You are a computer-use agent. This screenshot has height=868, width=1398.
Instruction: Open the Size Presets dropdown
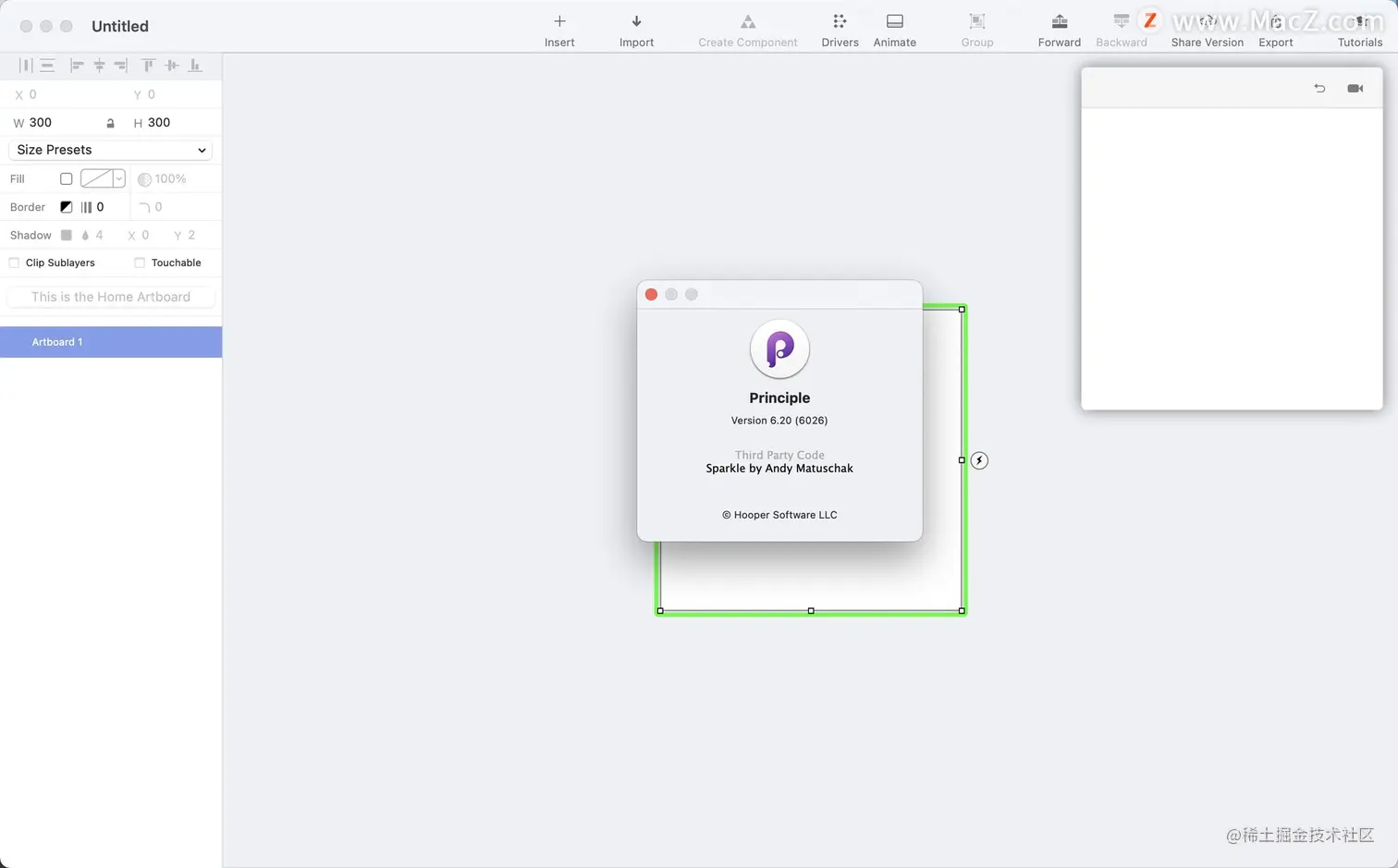pyautogui.click(x=110, y=150)
